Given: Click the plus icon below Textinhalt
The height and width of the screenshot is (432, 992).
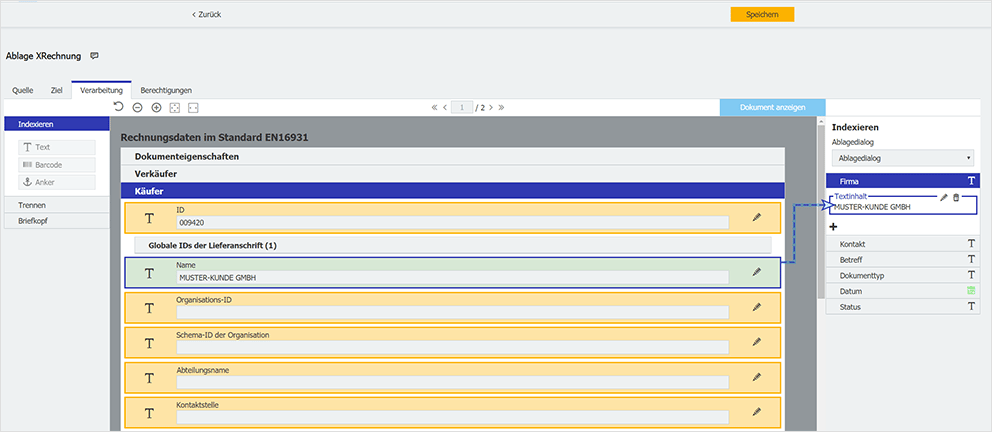Looking at the screenshot, I should 833,227.
